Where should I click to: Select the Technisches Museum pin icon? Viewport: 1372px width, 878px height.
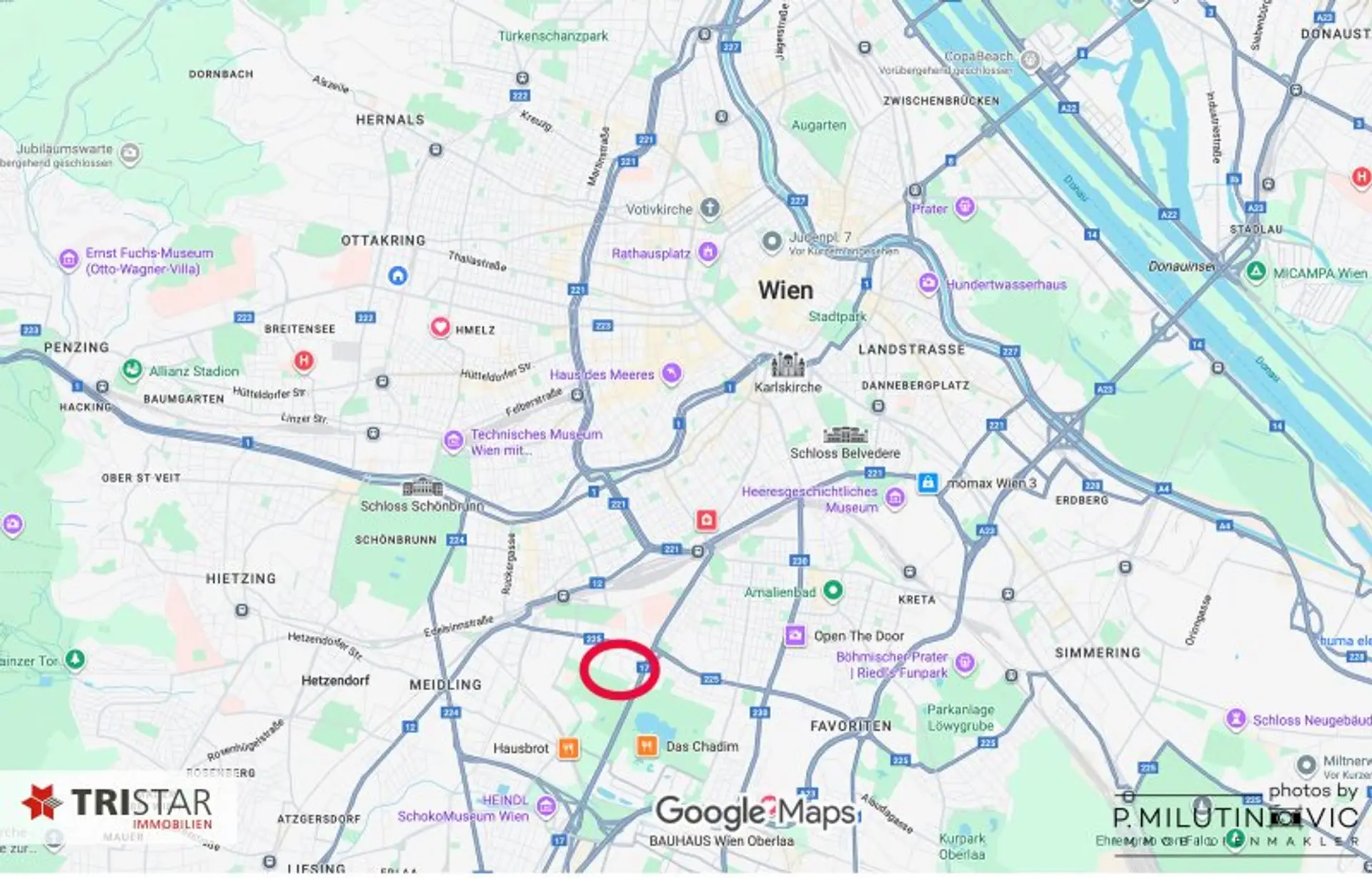[x=453, y=441]
